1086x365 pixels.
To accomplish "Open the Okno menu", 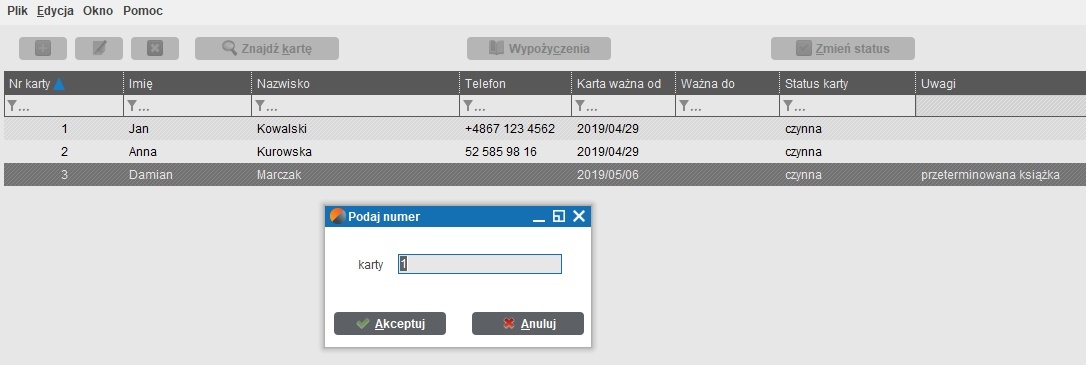I will [x=98, y=11].
